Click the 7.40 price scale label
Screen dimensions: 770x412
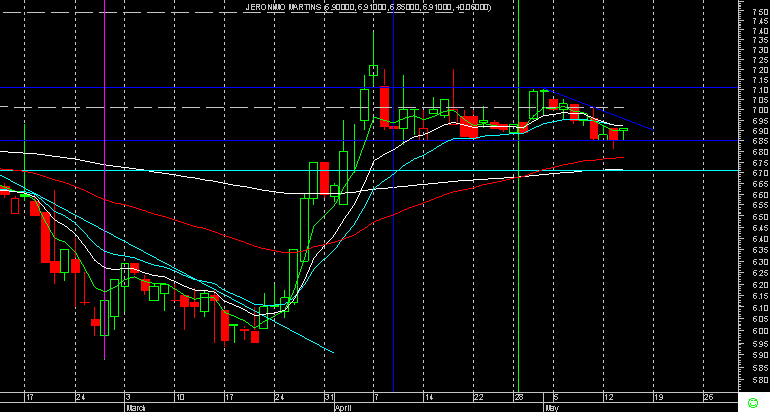coord(760,31)
